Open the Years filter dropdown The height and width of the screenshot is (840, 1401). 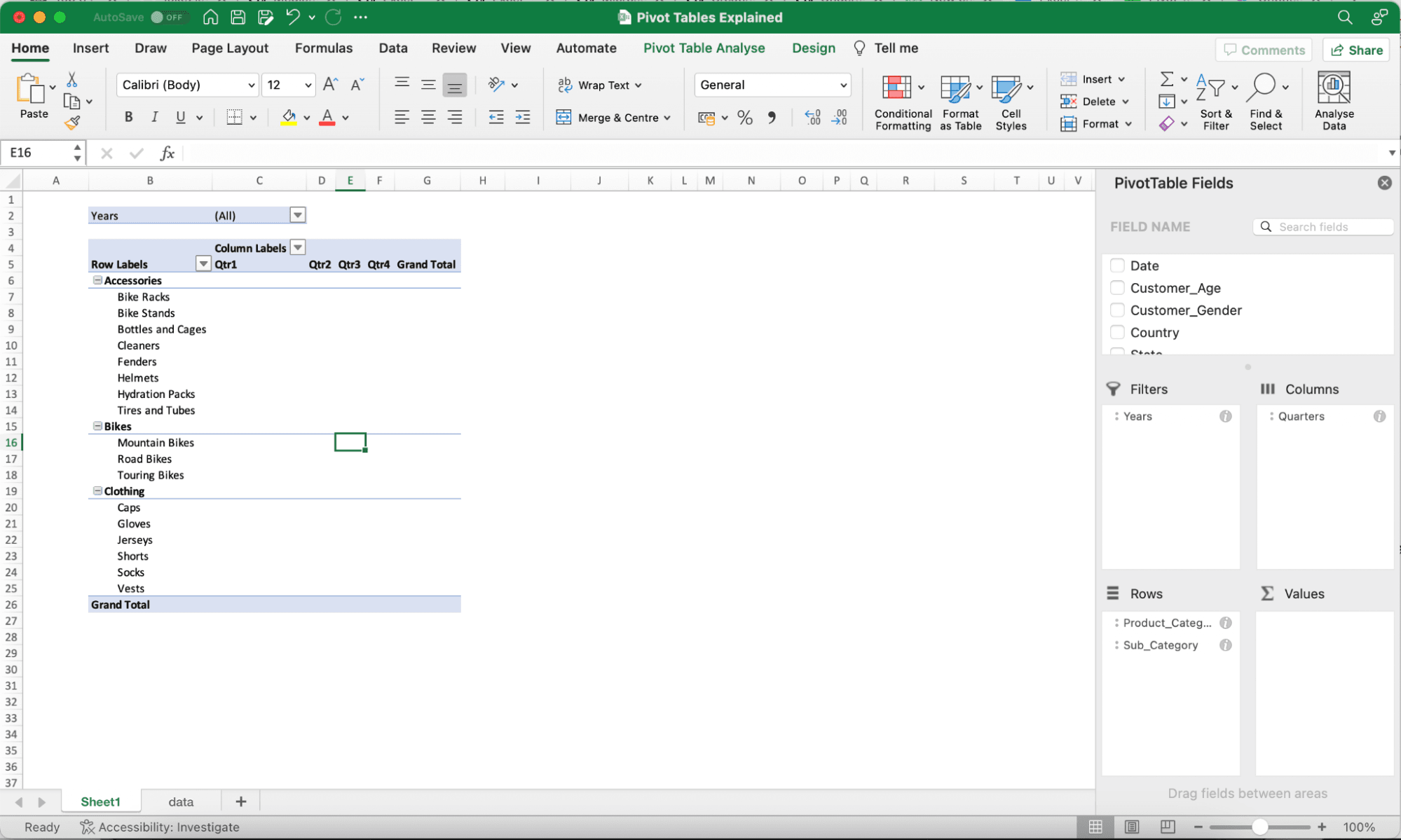click(x=298, y=214)
